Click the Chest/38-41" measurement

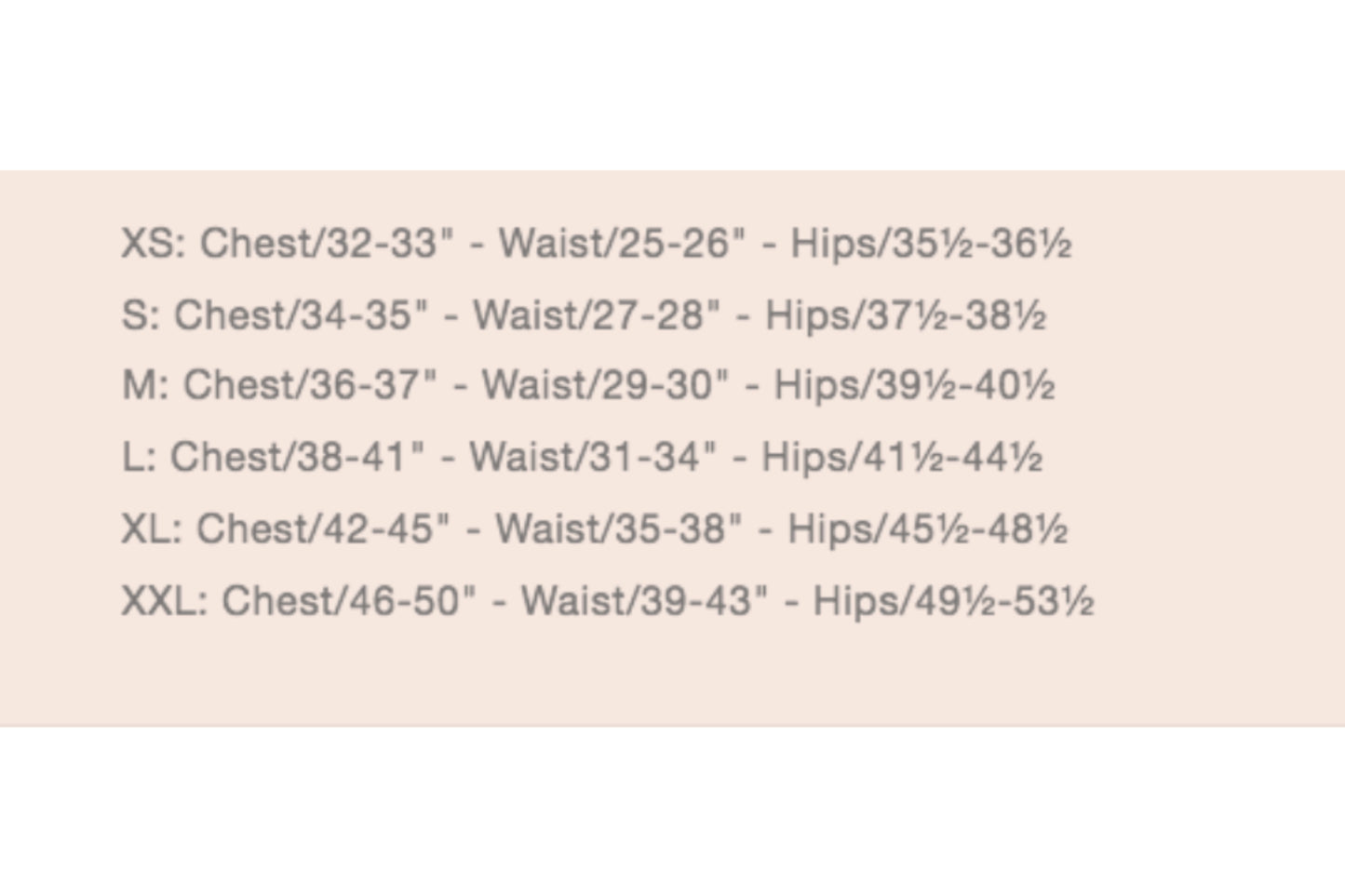(298, 458)
